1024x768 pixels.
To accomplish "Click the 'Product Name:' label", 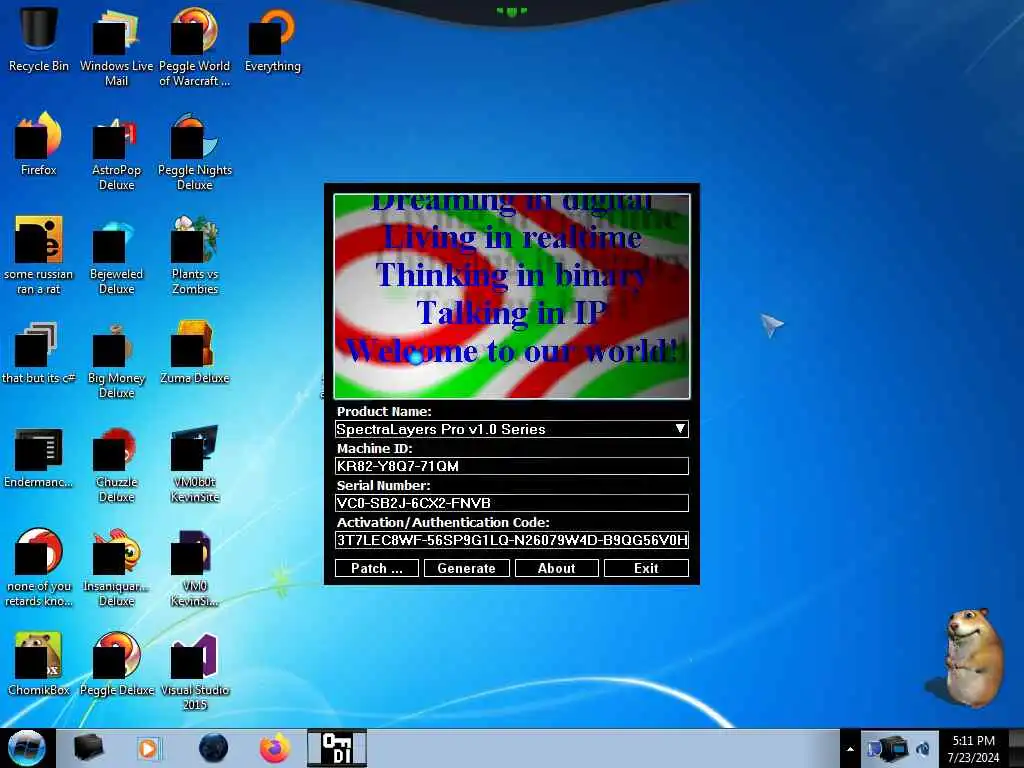I will coord(384,411).
